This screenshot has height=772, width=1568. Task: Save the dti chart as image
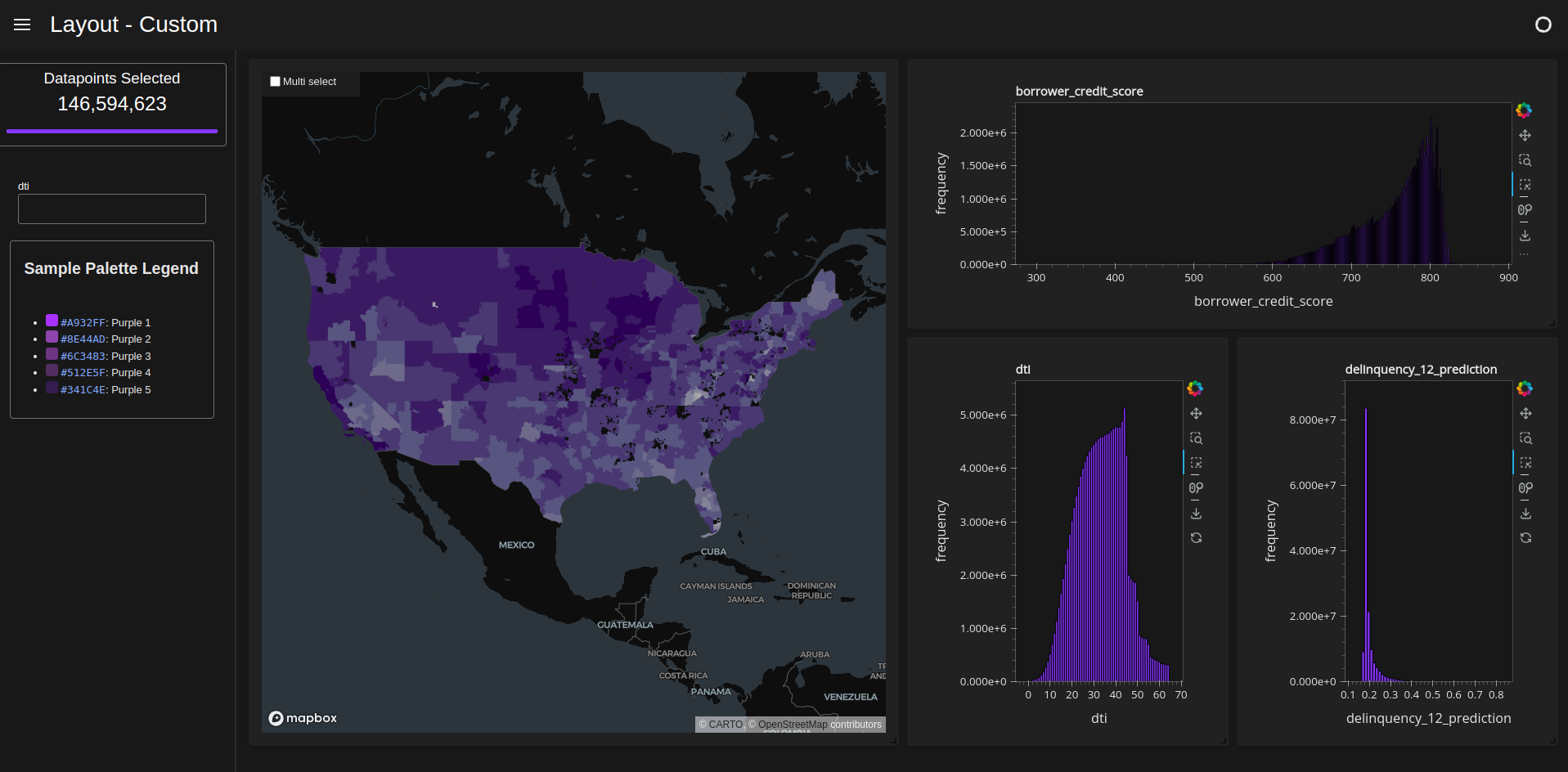(x=1196, y=514)
